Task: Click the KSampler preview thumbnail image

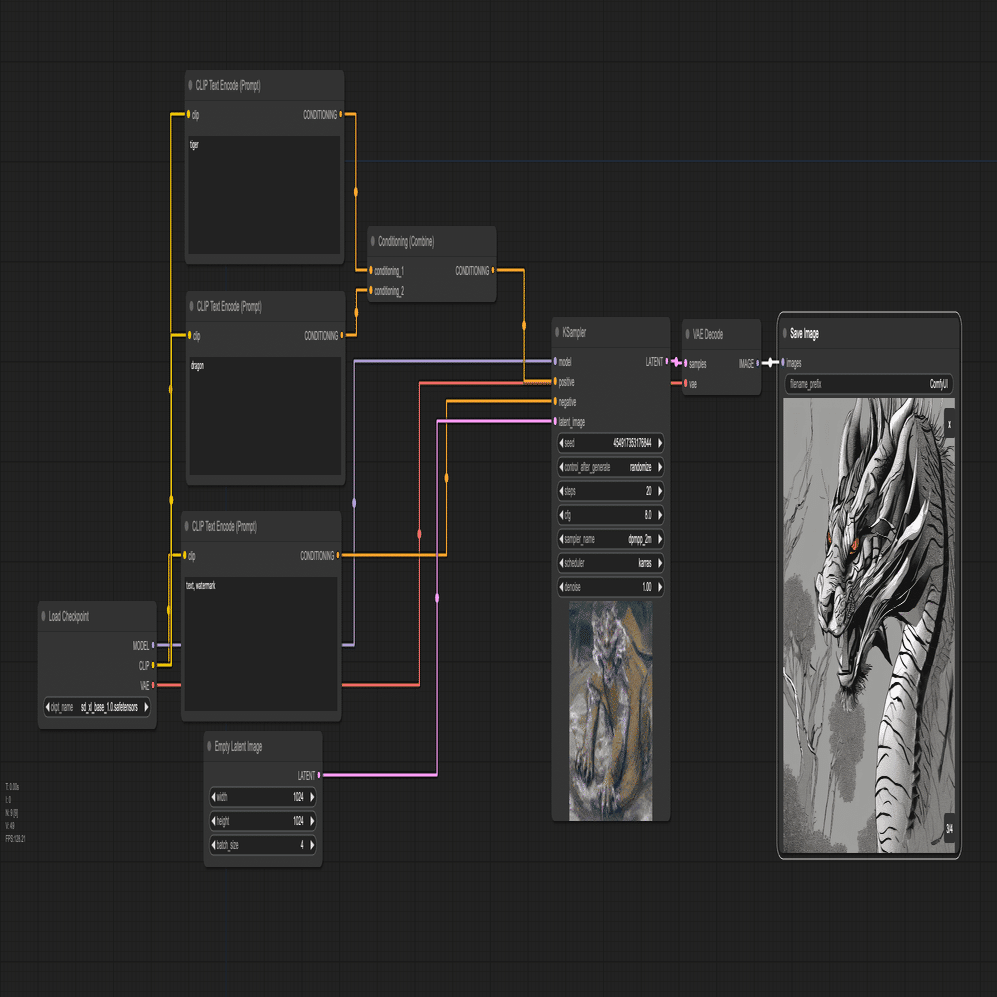Action: [610, 711]
